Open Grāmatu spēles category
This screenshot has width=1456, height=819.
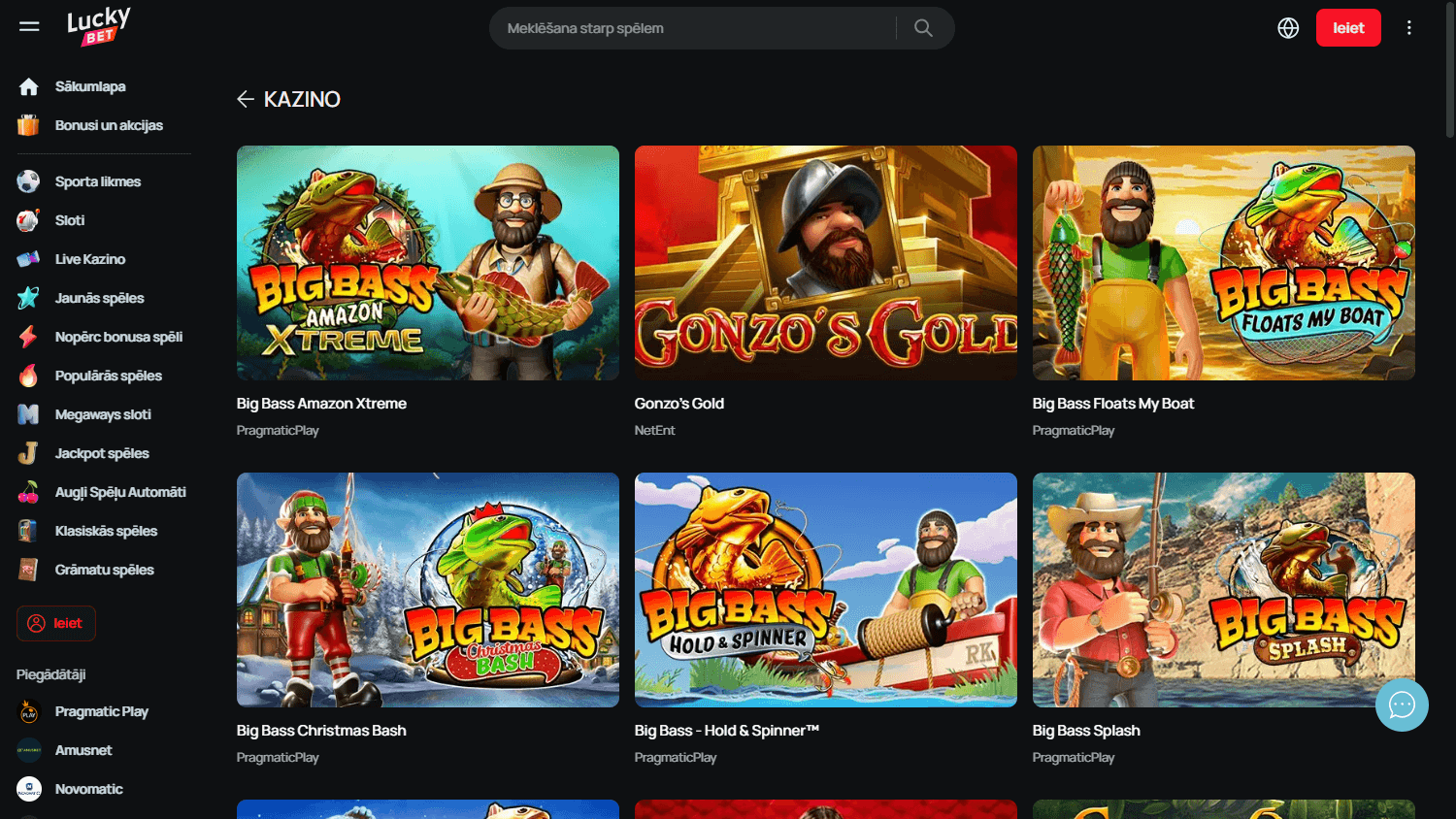click(x=105, y=570)
